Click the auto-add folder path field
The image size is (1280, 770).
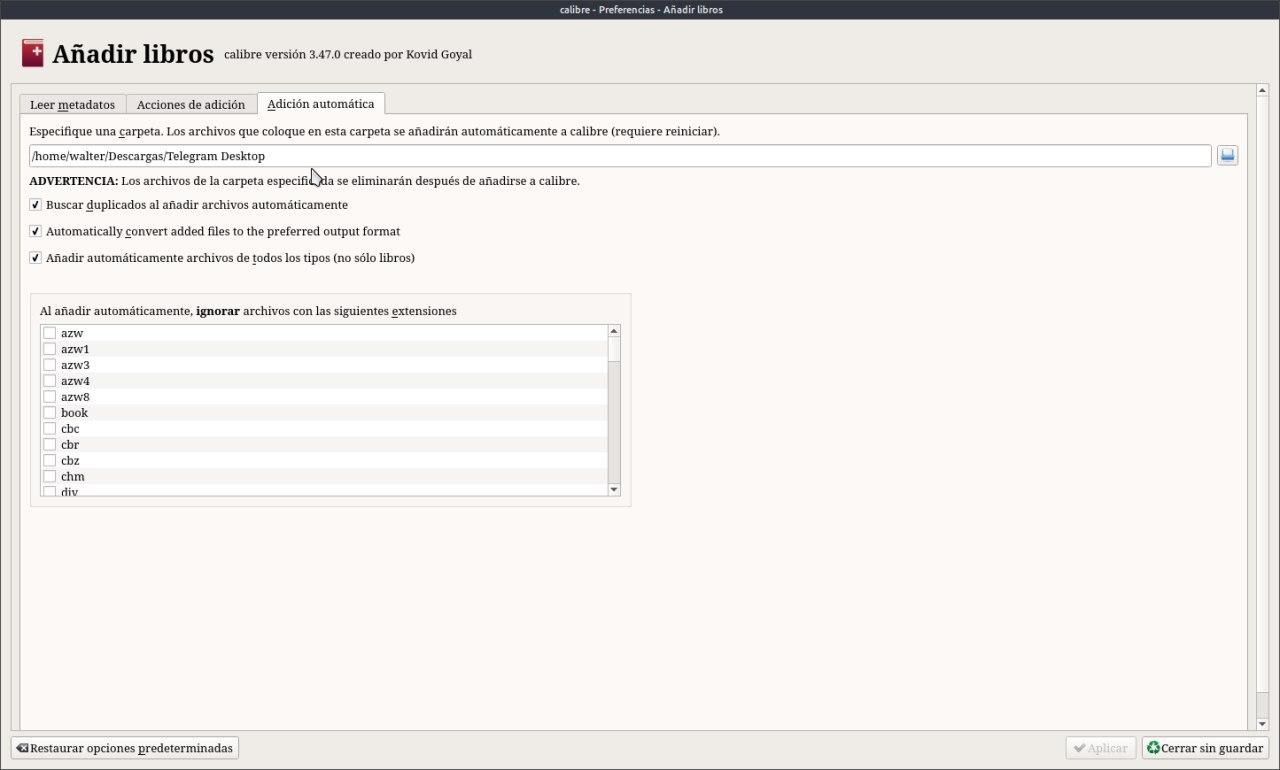[x=620, y=156]
